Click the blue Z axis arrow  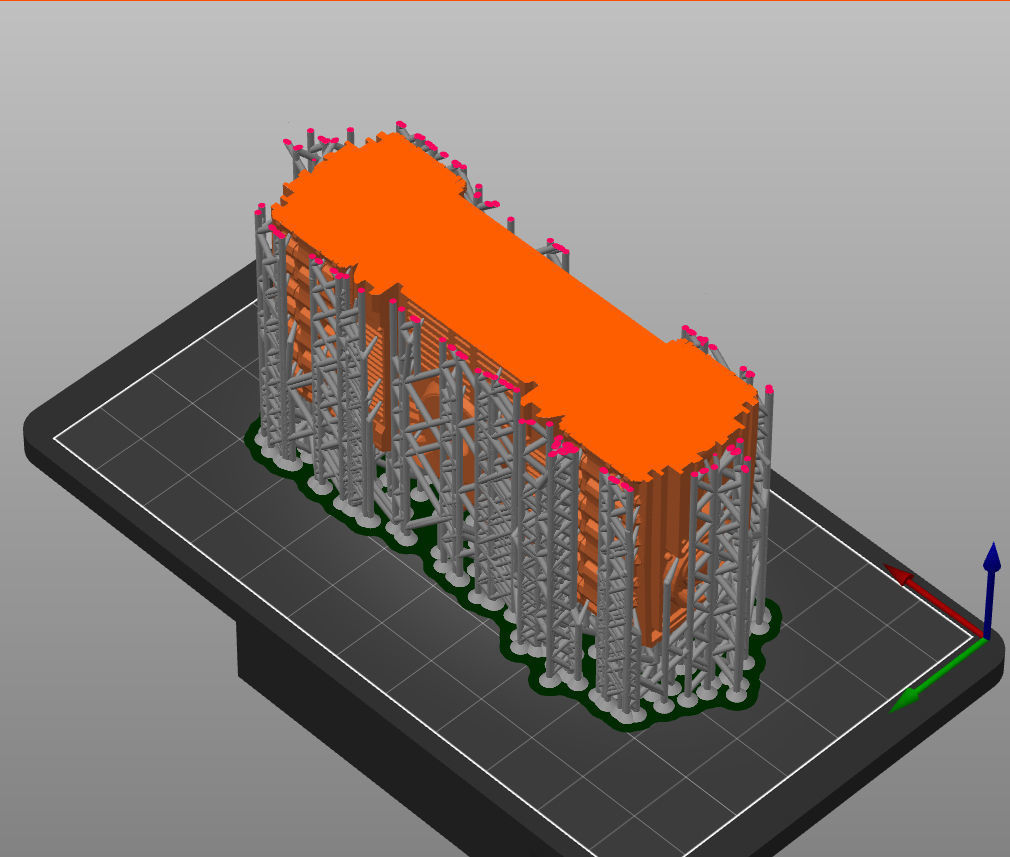991,590
